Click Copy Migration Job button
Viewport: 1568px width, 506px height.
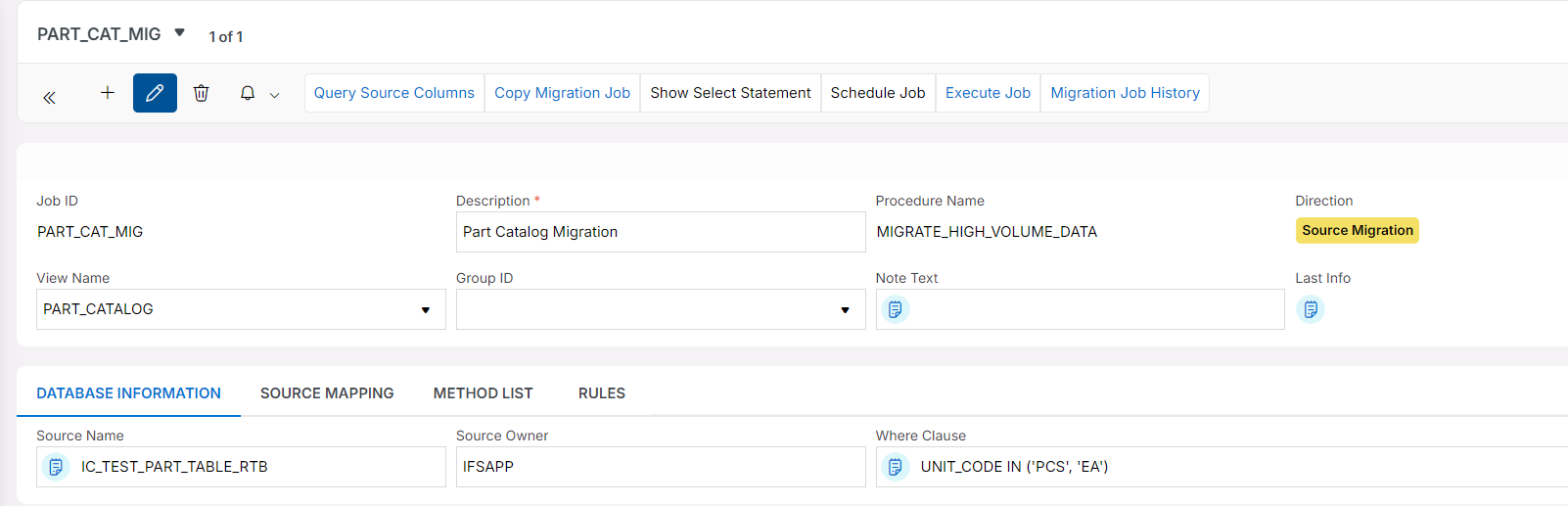click(563, 93)
